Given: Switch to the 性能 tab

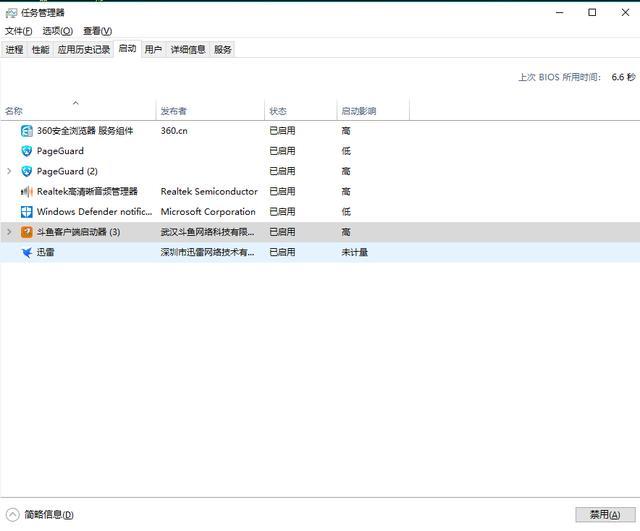Looking at the screenshot, I should tap(40, 50).
